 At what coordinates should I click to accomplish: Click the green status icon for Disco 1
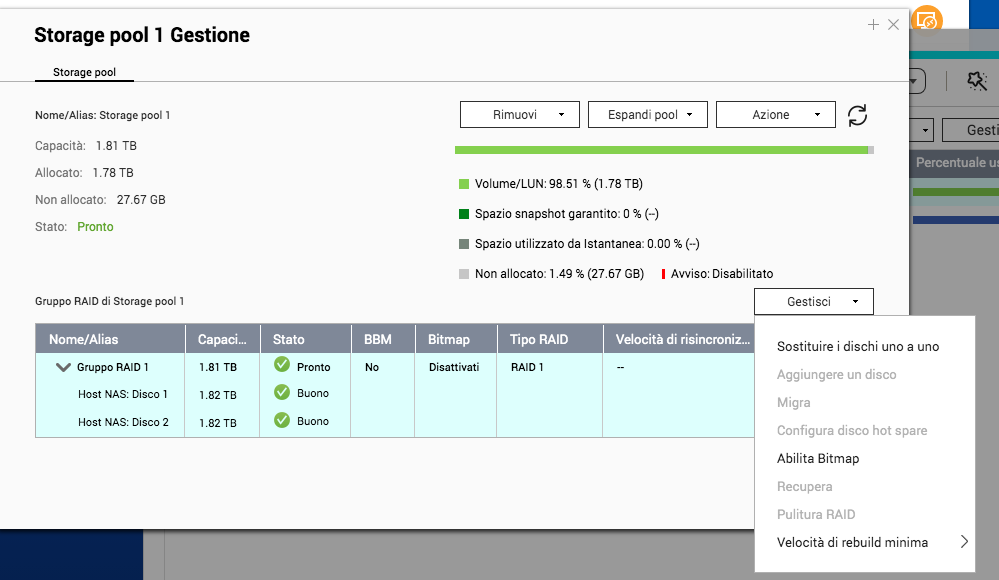tap(281, 393)
